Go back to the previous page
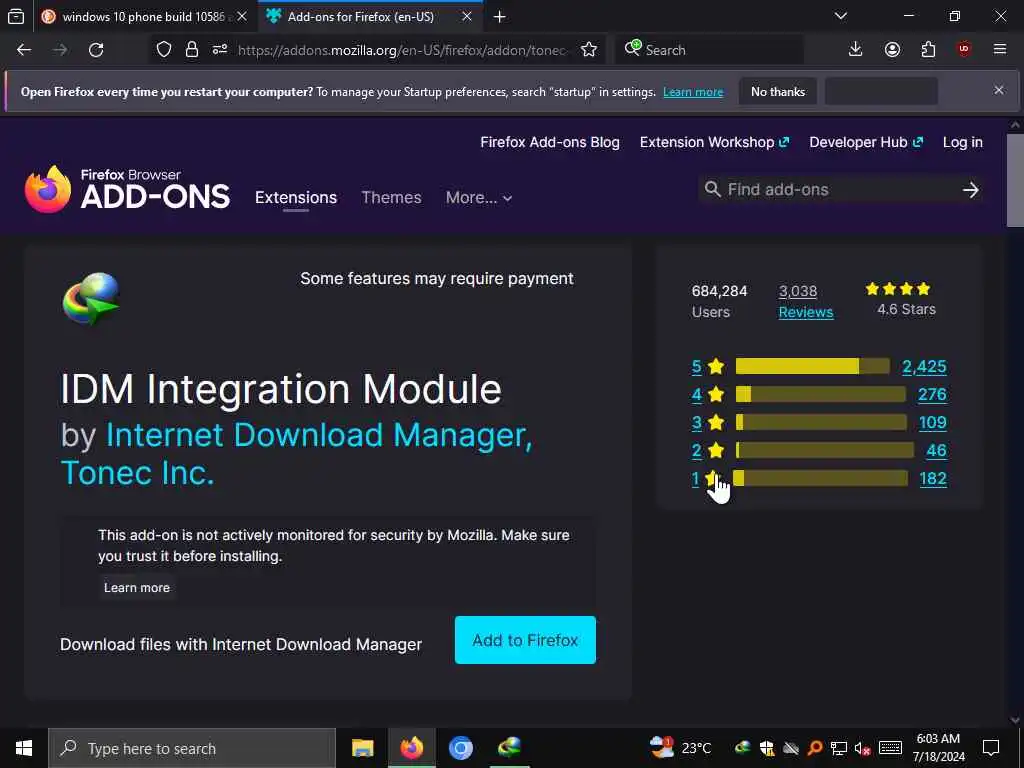Viewport: 1024px width, 768px height. click(x=24, y=50)
